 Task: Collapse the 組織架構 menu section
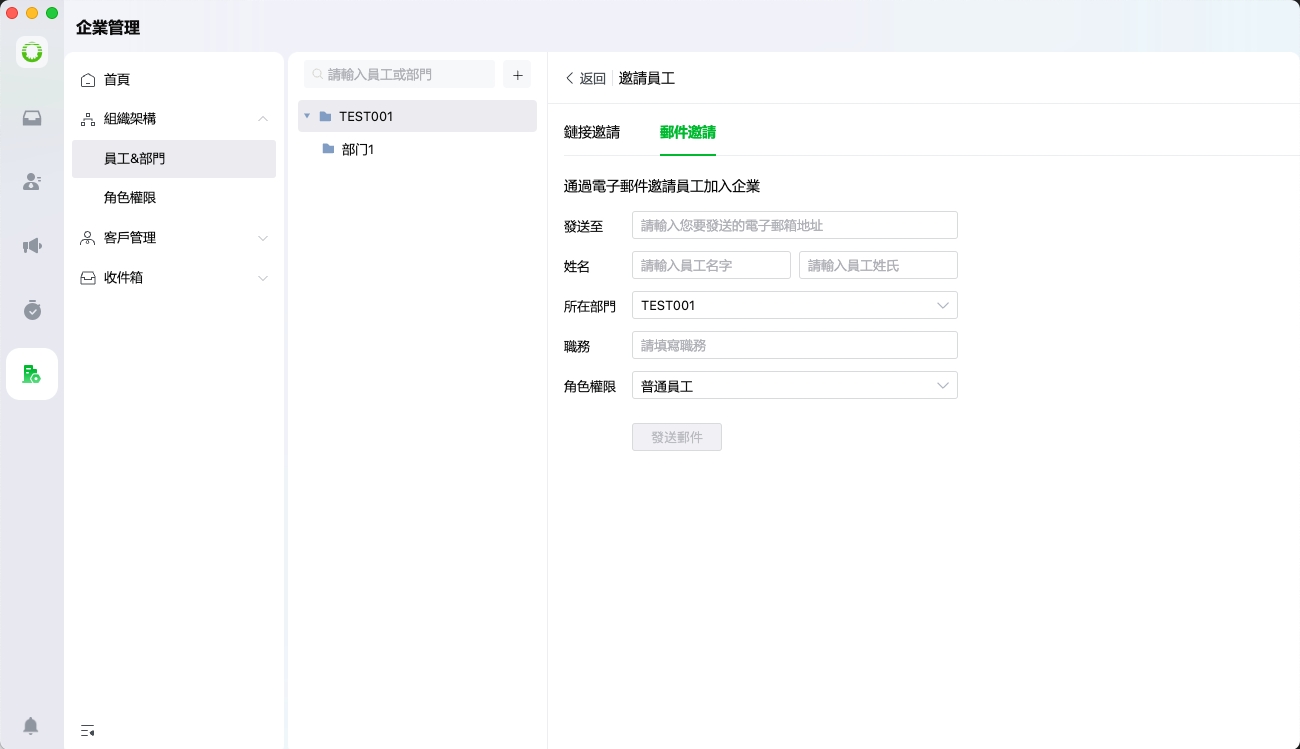263,119
